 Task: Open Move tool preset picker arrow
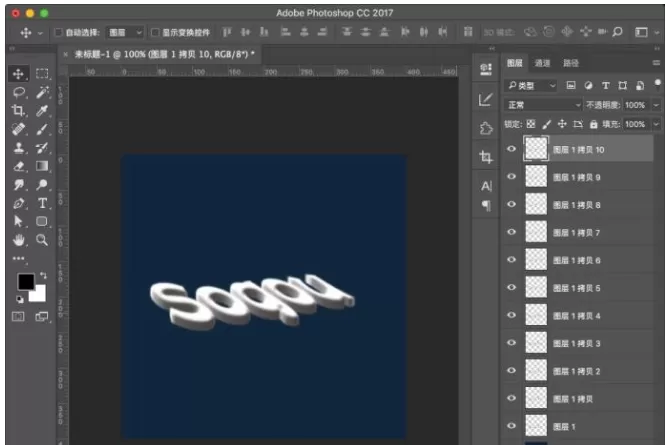click(40, 33)
